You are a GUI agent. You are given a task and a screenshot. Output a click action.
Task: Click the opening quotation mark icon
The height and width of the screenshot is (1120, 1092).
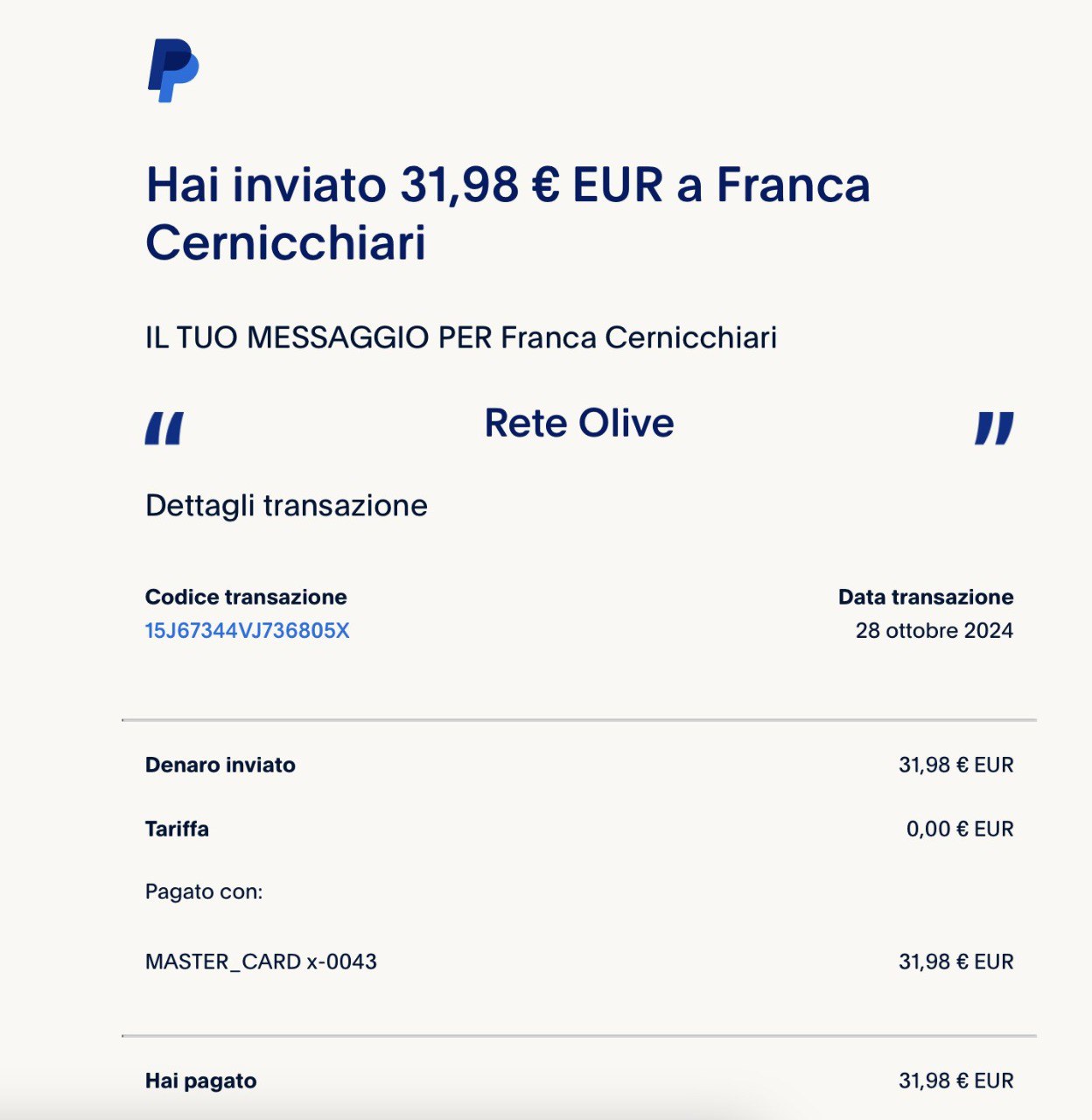tap(164, 429)
